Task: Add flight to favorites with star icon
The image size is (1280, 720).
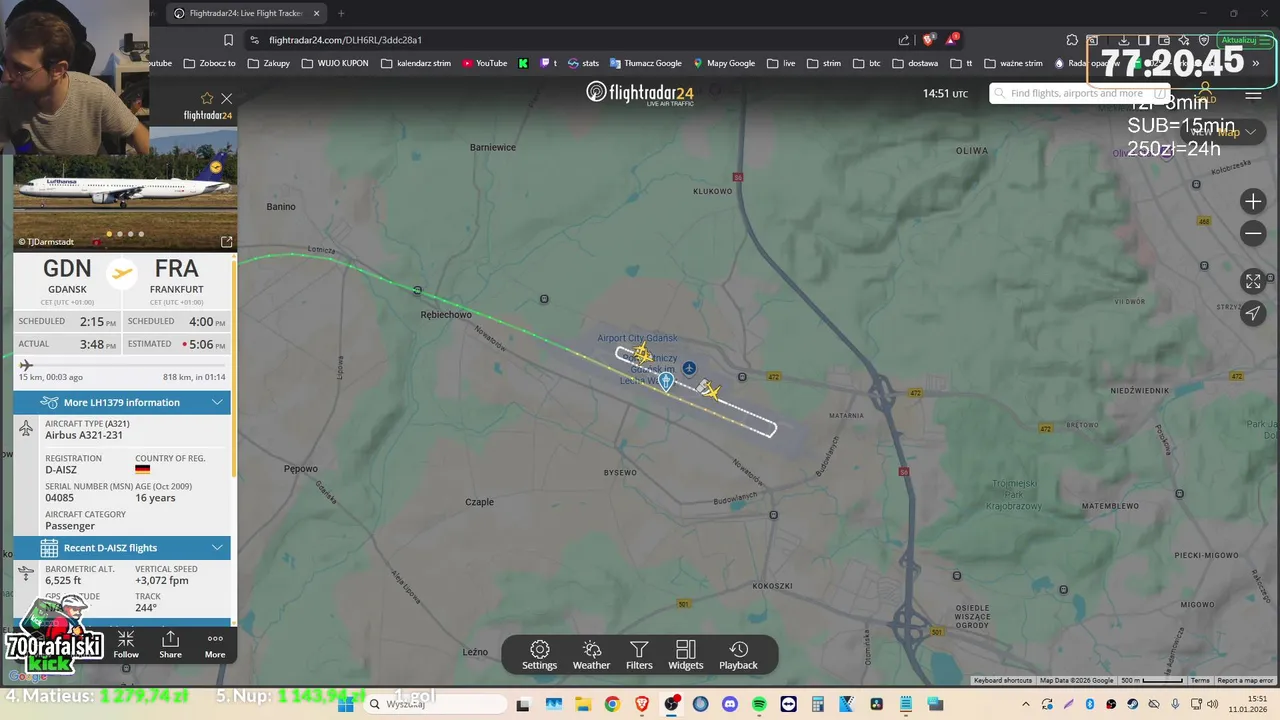Action: tap(207, 98)
